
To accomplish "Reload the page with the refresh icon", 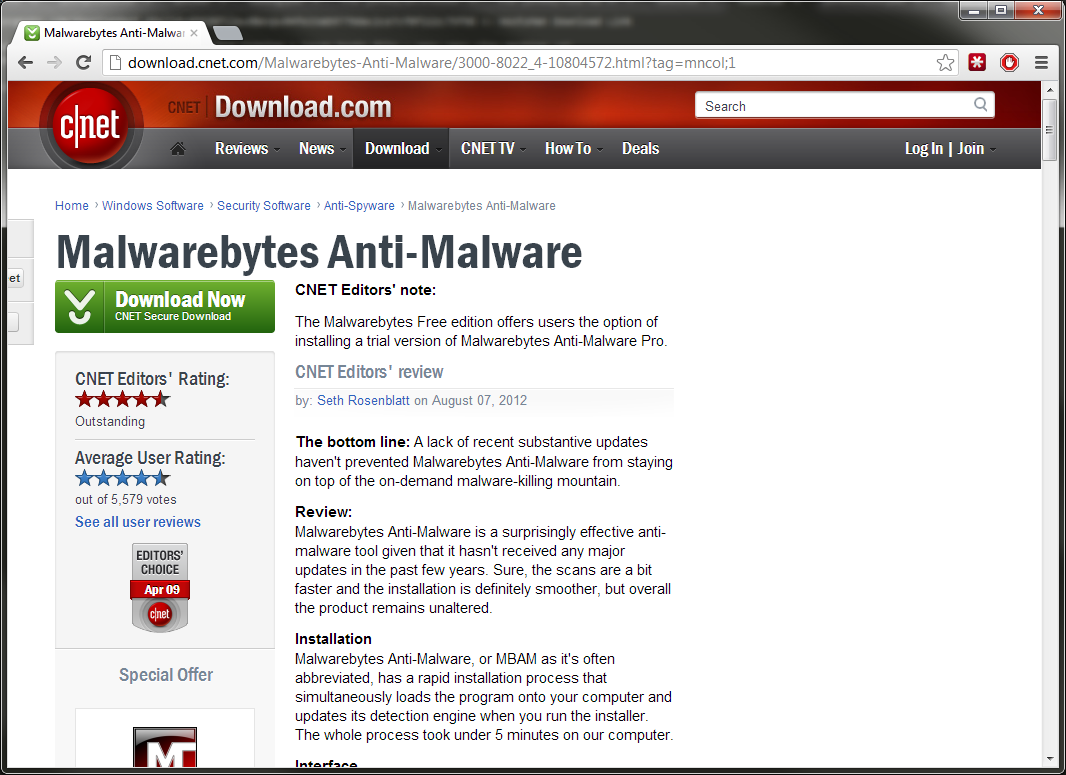I will click(84, 63).
